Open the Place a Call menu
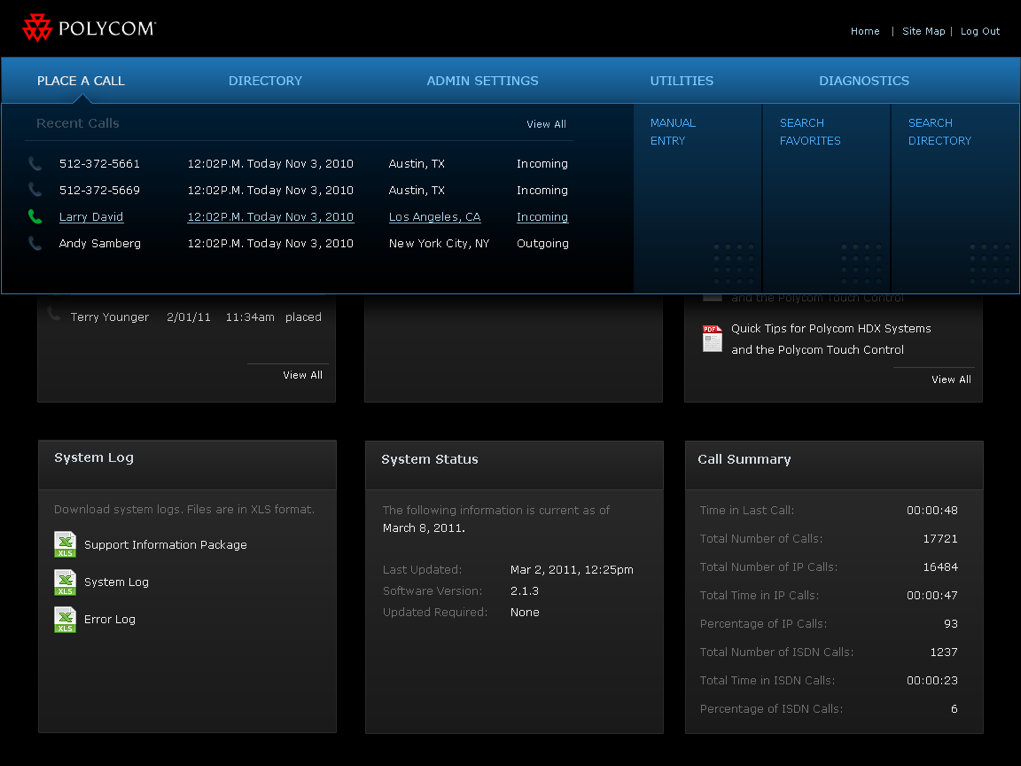 click(81, 81)
